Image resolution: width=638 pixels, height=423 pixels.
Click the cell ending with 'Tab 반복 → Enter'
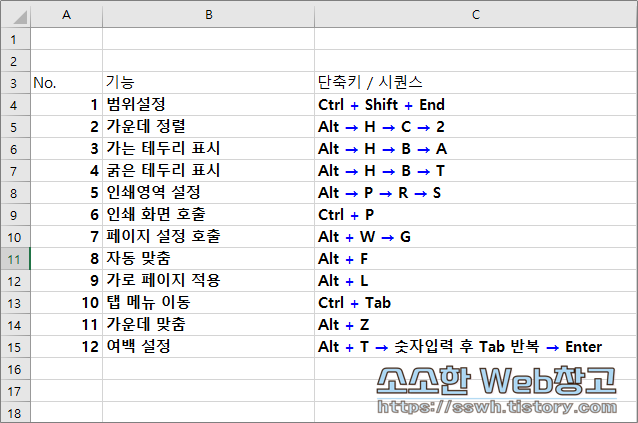(x=476, y=347)
